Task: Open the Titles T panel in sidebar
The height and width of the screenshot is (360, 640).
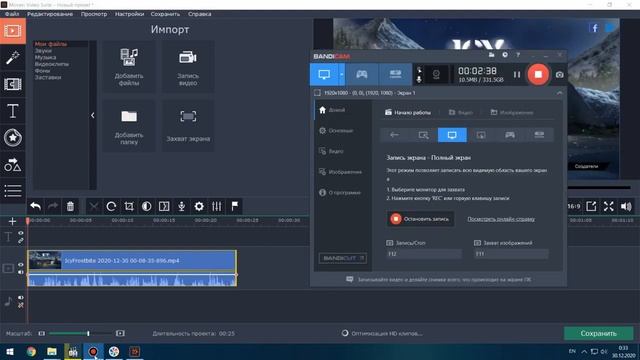Action: click(13, 111)
